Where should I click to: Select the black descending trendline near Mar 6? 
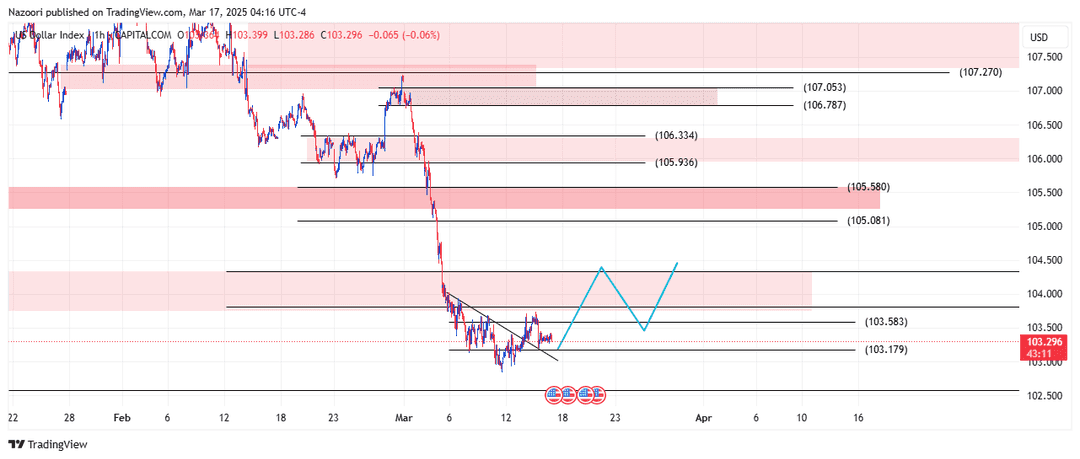pyautogui.click(x=502, y=327)
